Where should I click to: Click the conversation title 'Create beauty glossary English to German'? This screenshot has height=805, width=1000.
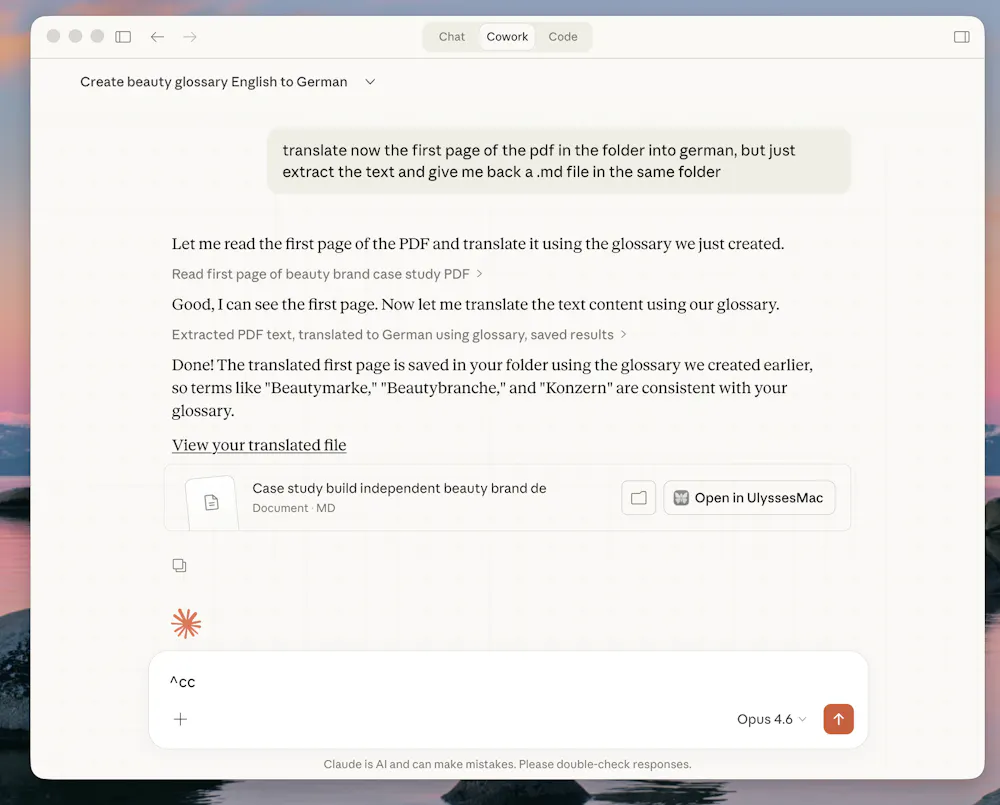[214, 82]
